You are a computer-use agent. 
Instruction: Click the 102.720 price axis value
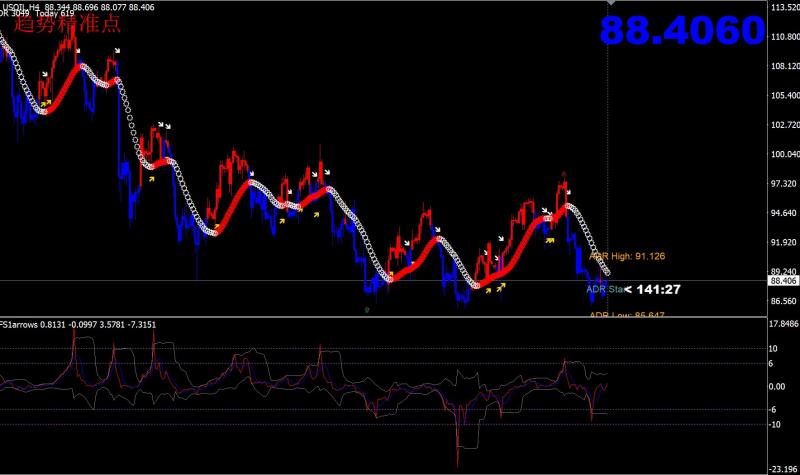(x=785, y=125)
